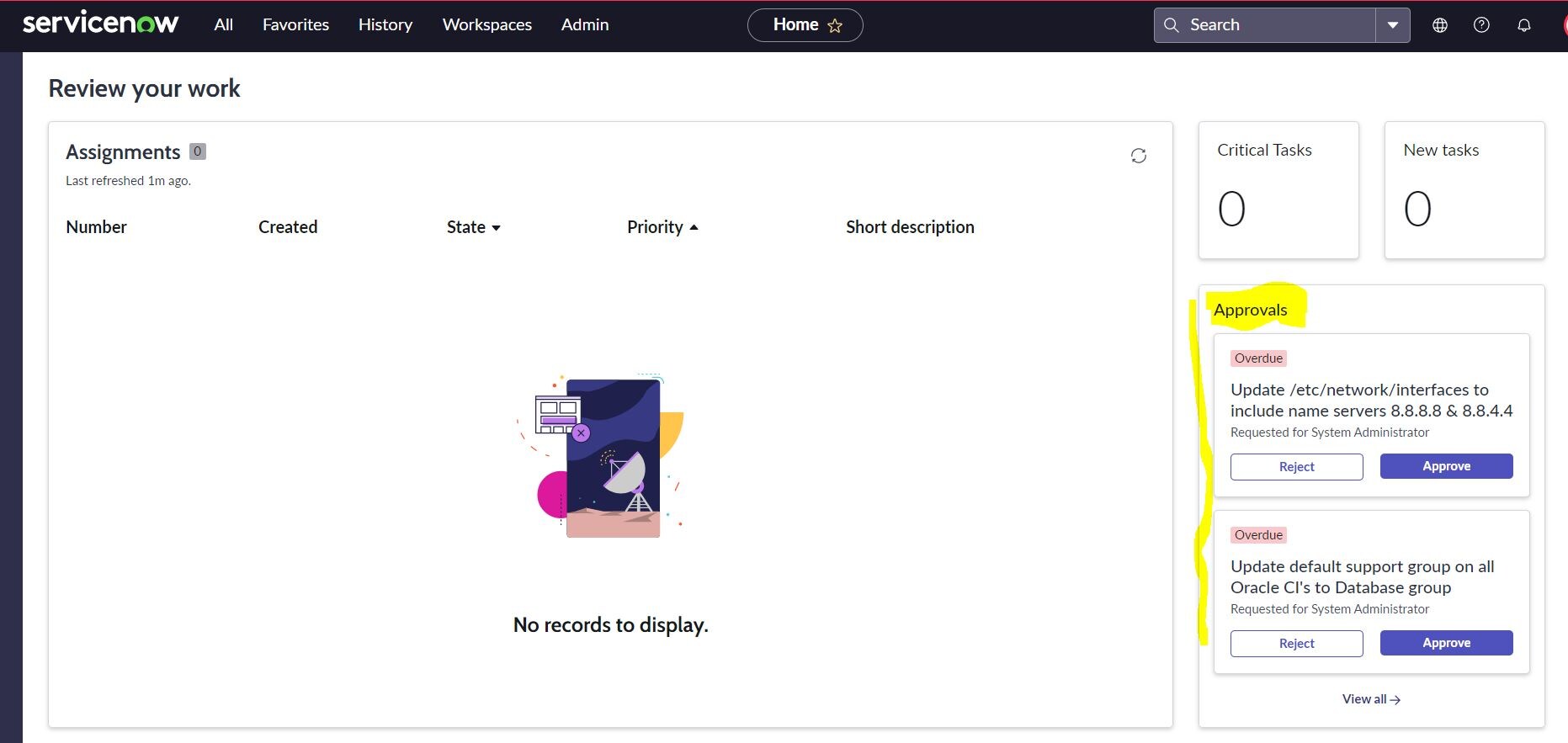Open the notifications bell icon
This screenshot has height=743, width=1568.
pos(1523,25)
